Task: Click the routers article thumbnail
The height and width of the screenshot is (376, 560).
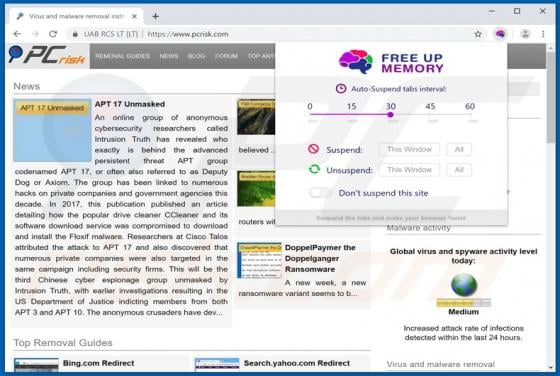Action: 256,189
